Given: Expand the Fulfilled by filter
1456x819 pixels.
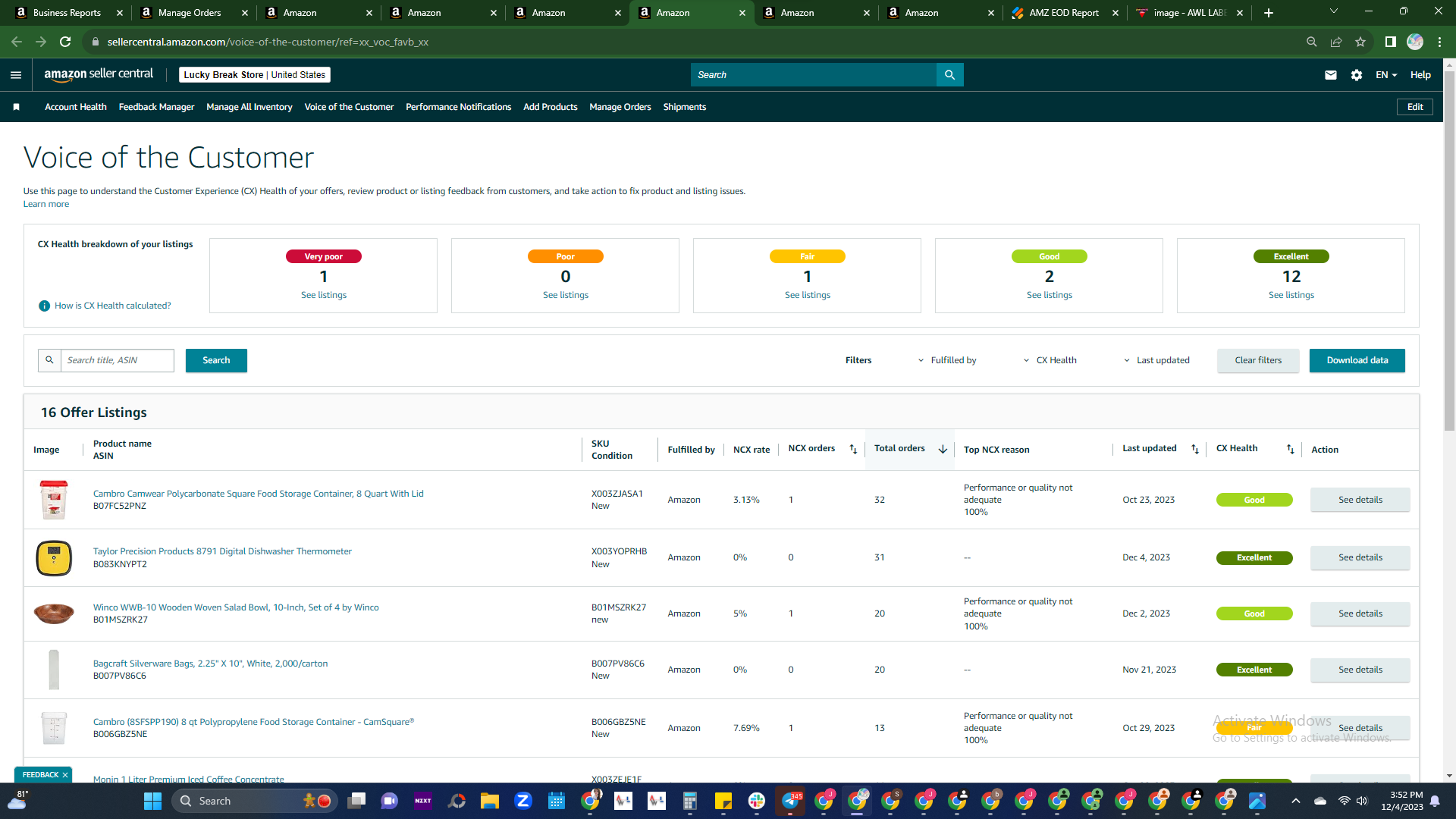Looking at the screenshot, I should coord(947,360).
